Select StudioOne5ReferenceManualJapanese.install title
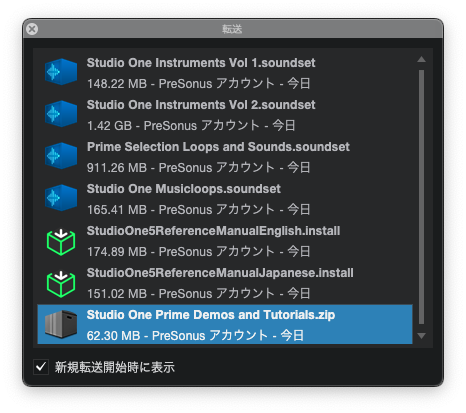466x413 pixels. click(220, 273)
